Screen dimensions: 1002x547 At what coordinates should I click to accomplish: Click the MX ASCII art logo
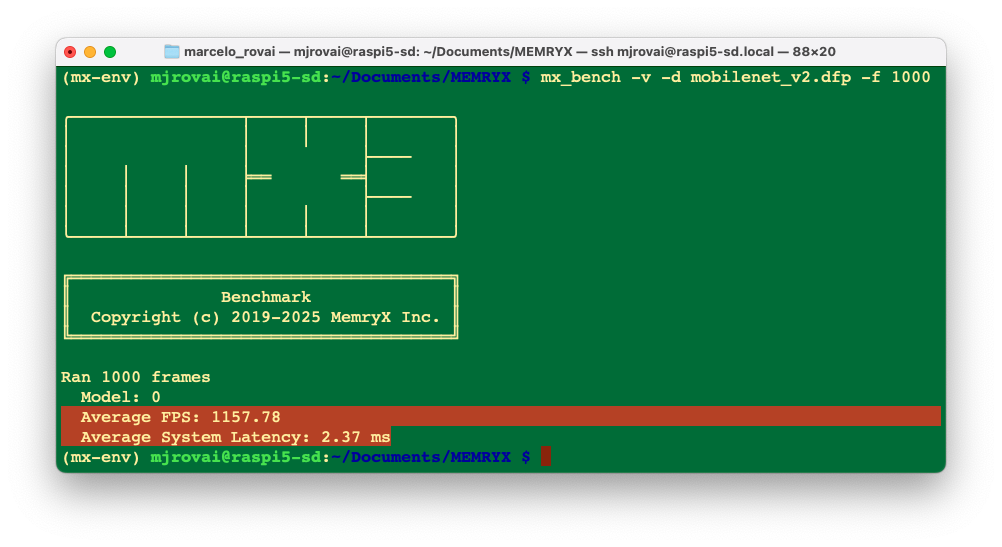pos(260,177)
